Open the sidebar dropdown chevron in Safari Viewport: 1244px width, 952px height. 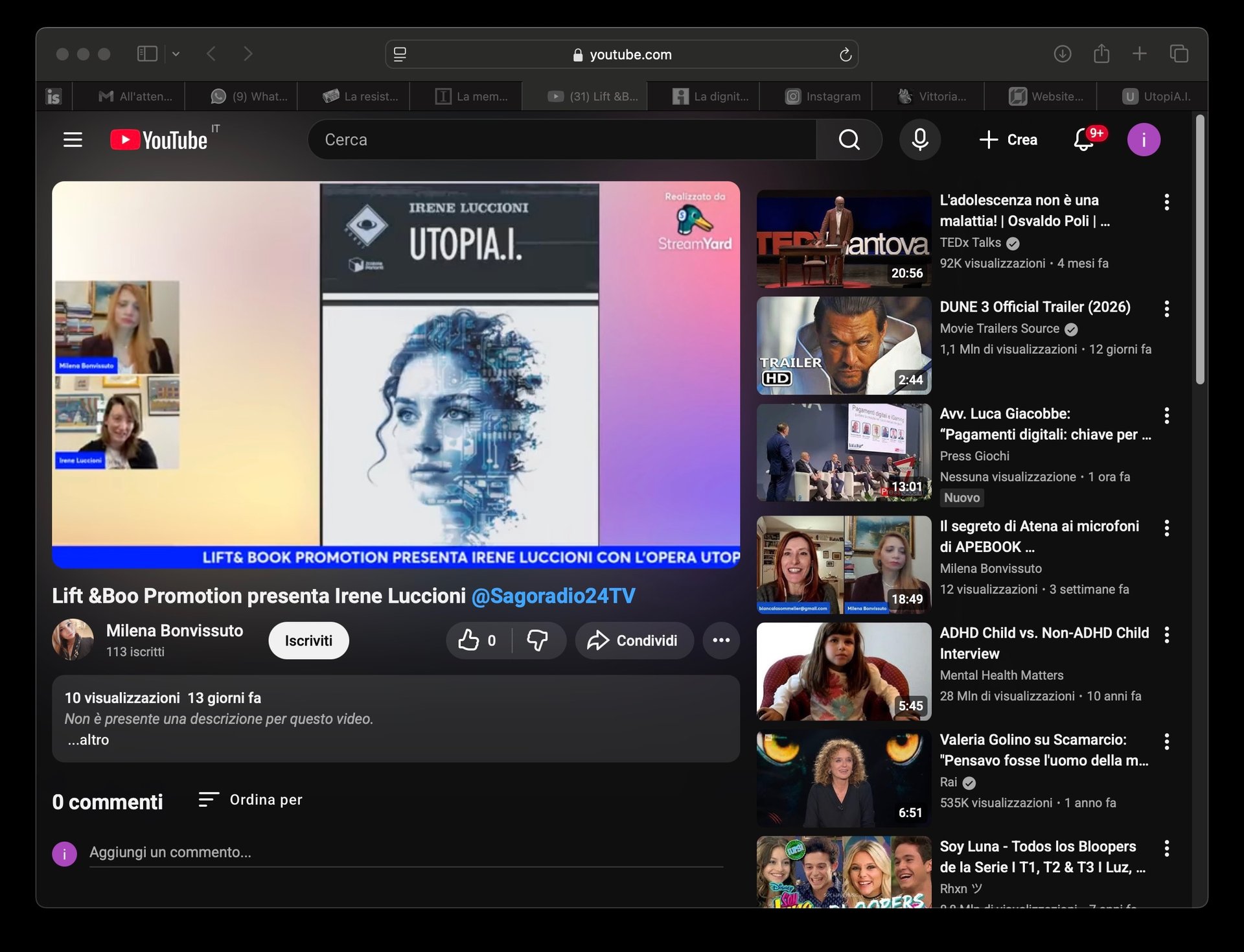[176, 54]
